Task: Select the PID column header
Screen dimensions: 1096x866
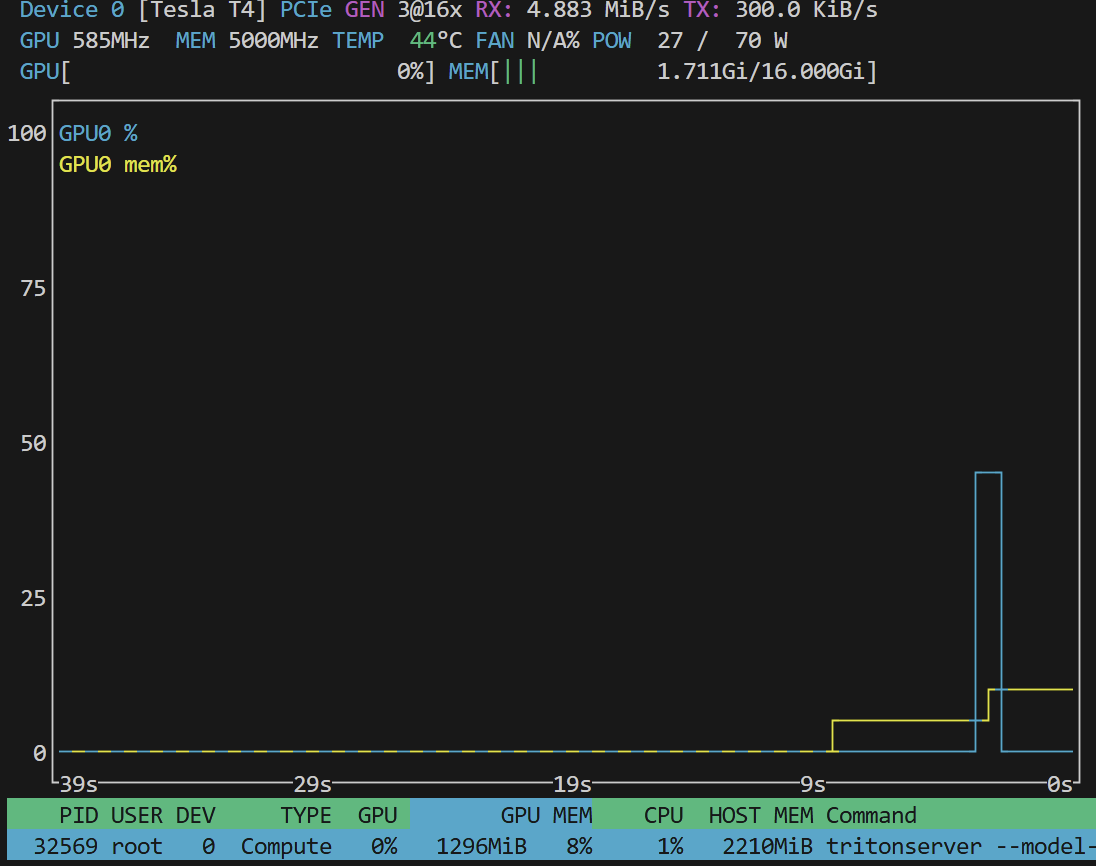Action: click(x=78, y=815)
